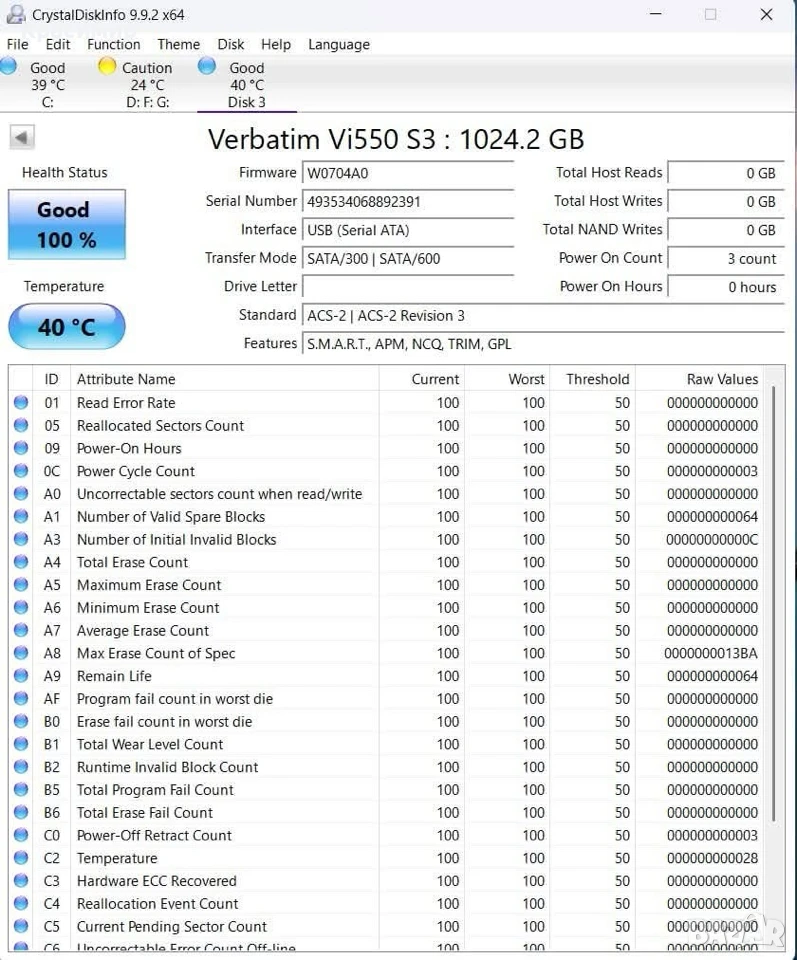Image resolution: width=797 pixels, height=960 pixels.
Task: Click the 40 °C temperature button
Action: pyautogui.click(x=67, y=326)
